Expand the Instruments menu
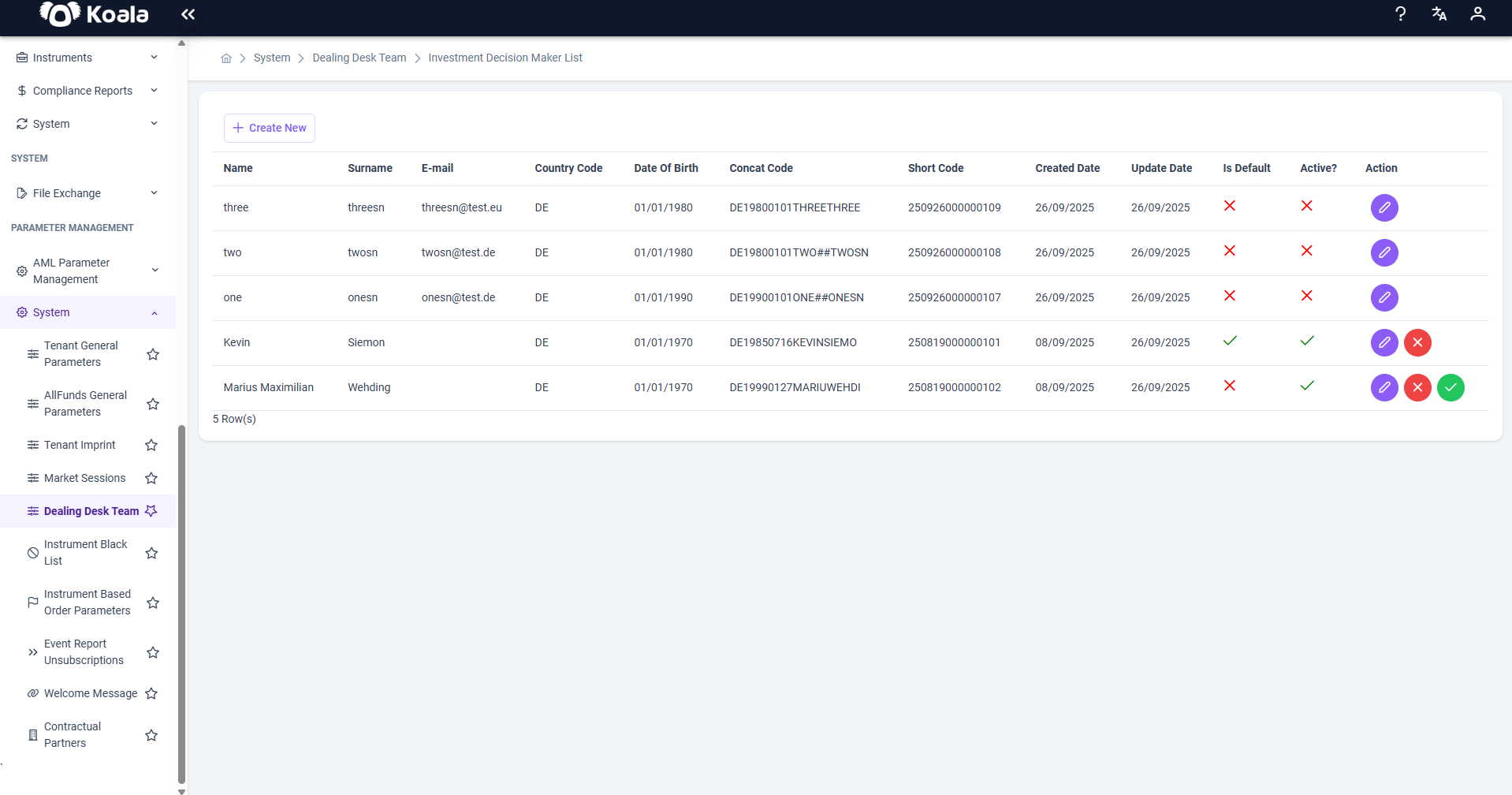The height and width of the screenshot is (795, 1512). (x=88, y=58)
